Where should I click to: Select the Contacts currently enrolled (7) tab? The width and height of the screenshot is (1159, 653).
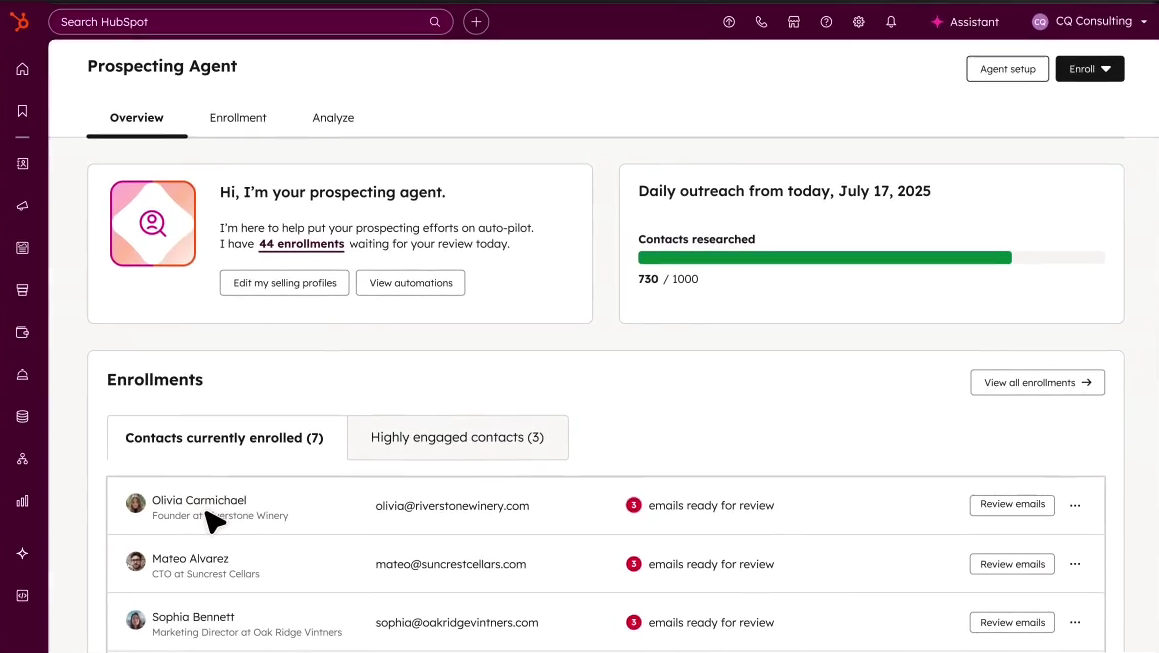[x=225, y=438]
